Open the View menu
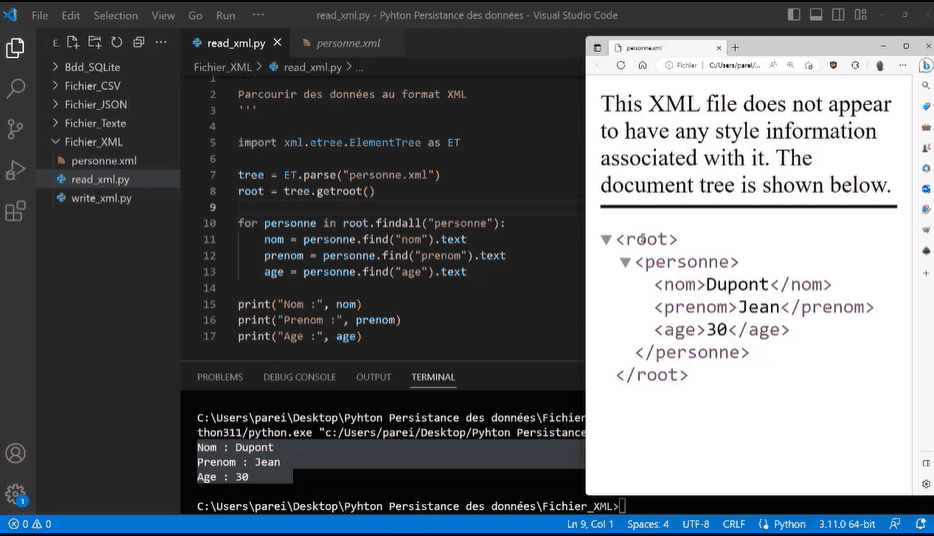934x536 pixels. [163, 15]
